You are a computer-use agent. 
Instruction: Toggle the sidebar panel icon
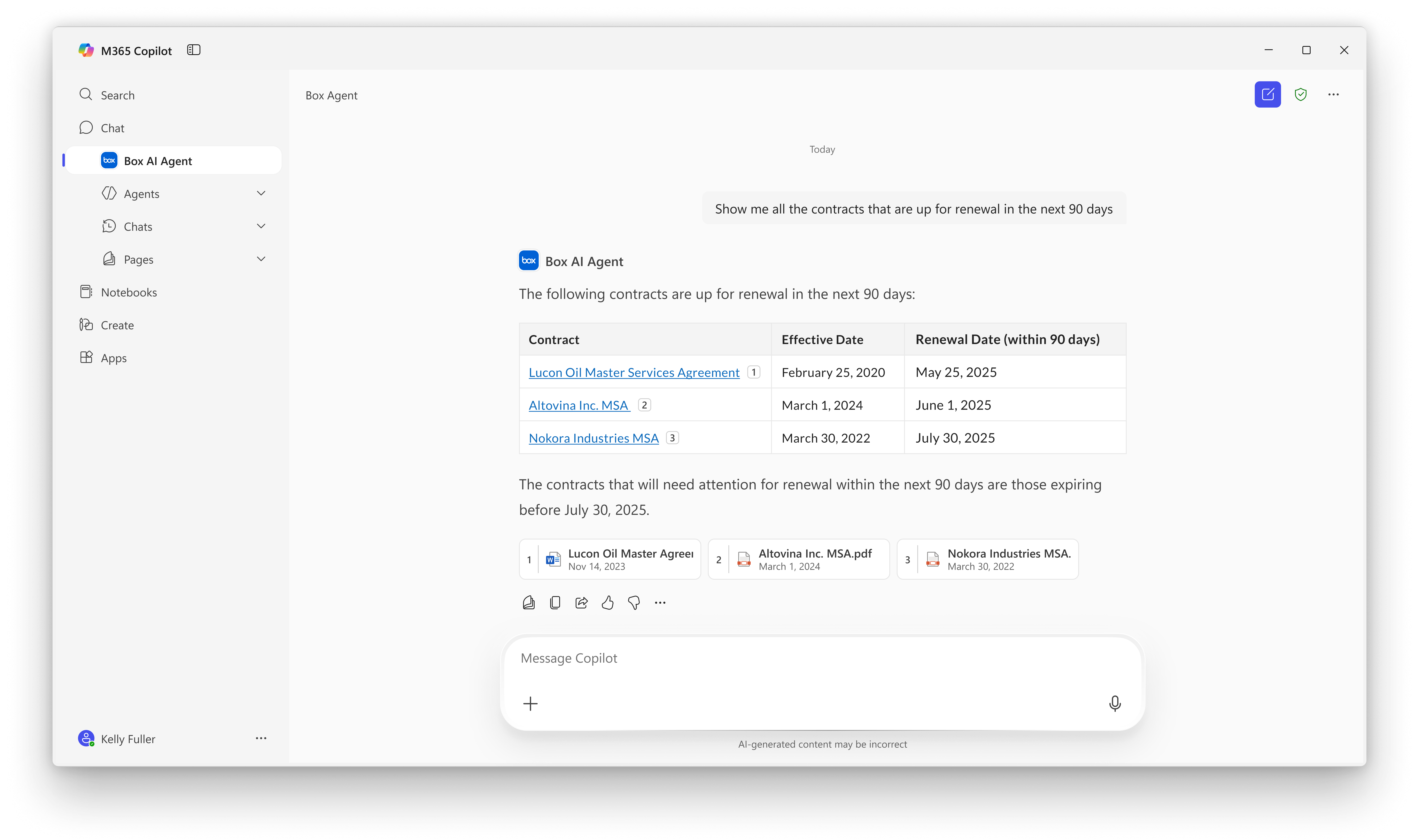click(194, 50)
